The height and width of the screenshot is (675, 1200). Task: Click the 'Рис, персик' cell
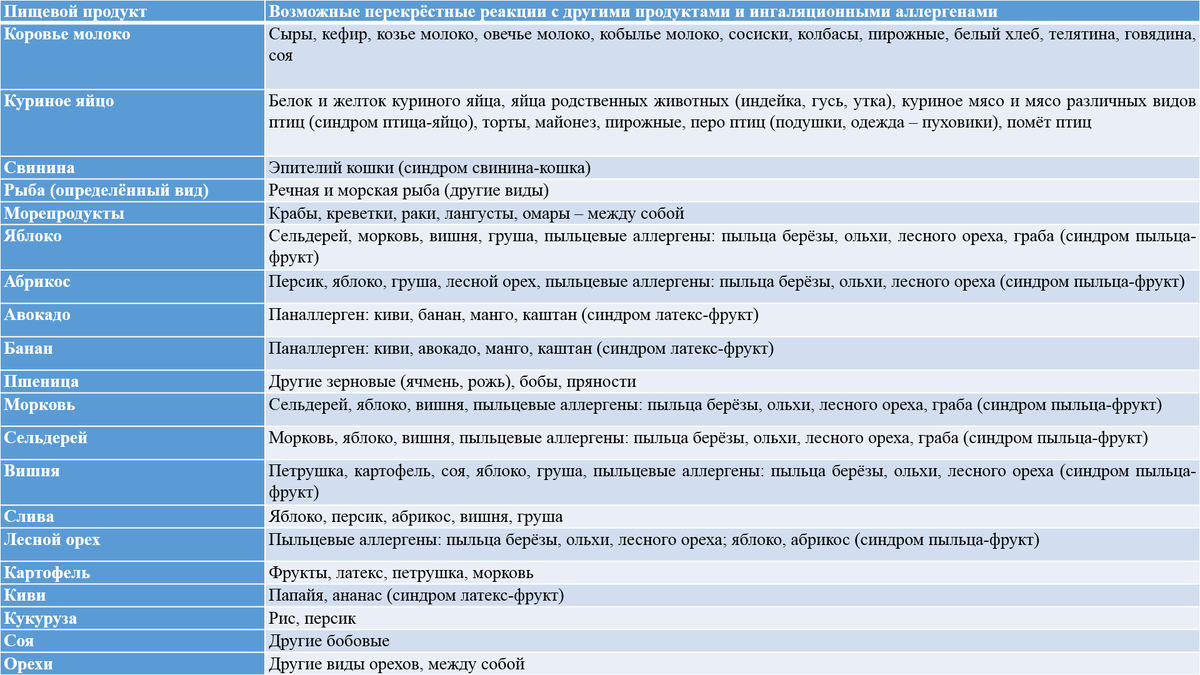pos(733,619)
